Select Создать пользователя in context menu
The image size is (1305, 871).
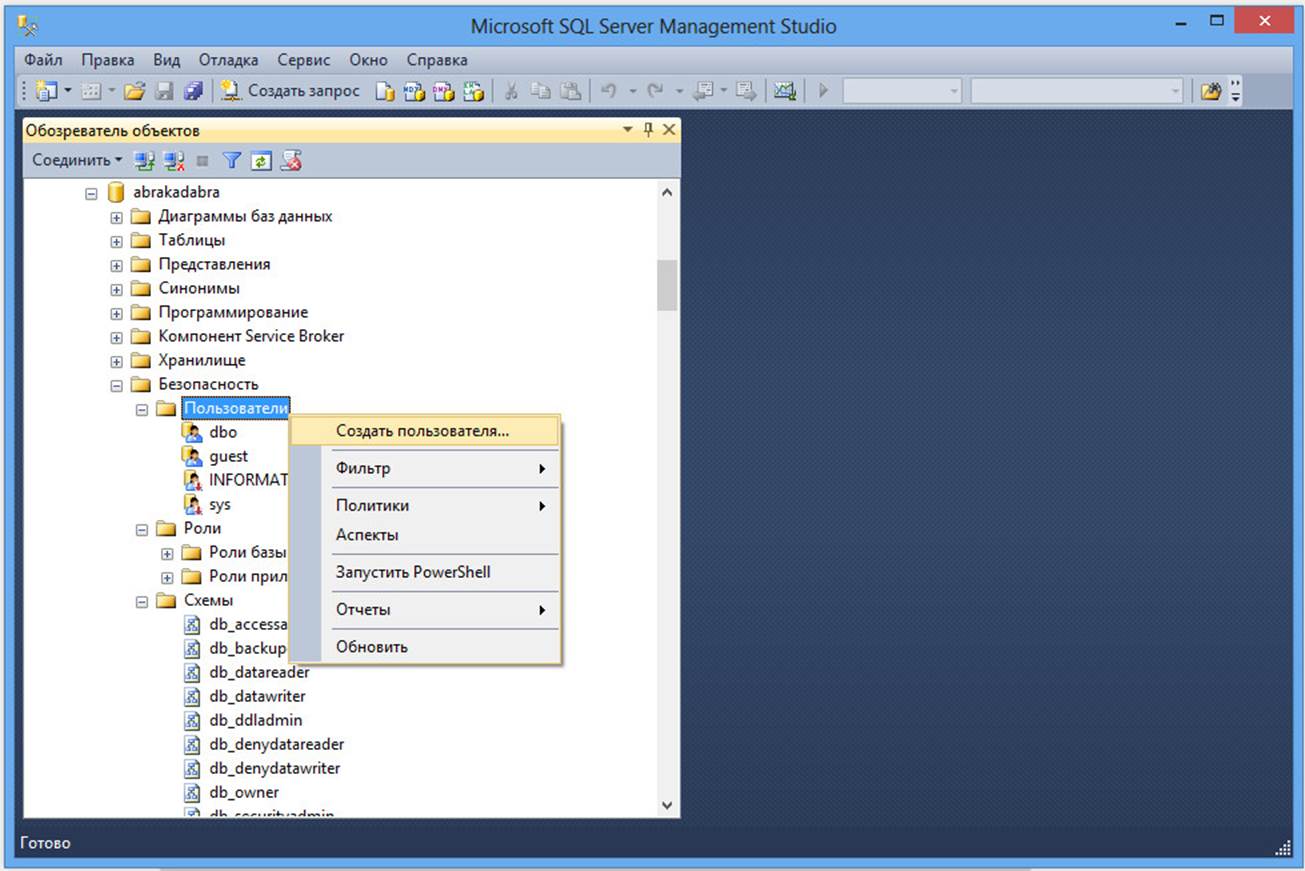(422, 431)
